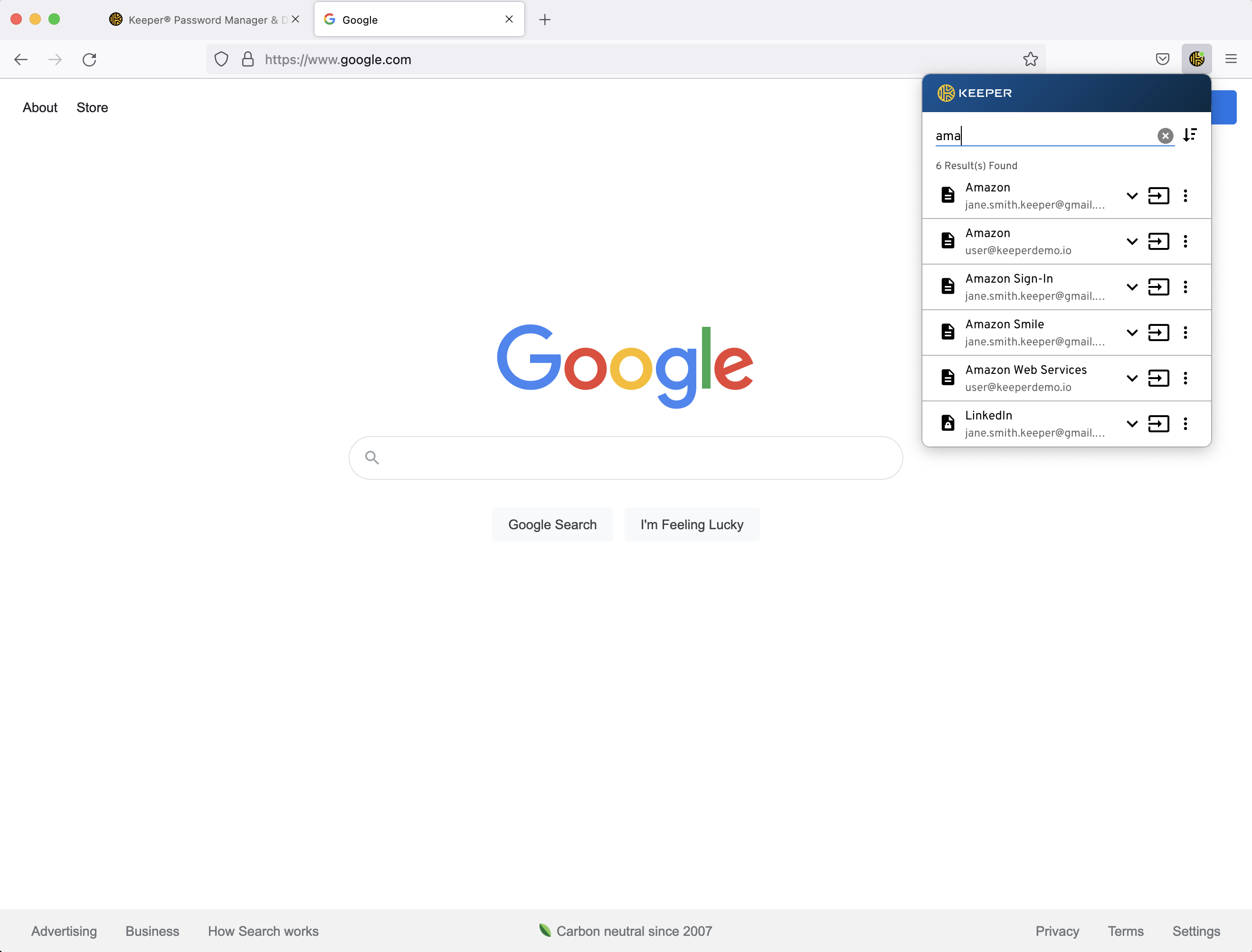Bookmark this page with the star
Screen dimensions: 1252x952
coord(1031,59)
